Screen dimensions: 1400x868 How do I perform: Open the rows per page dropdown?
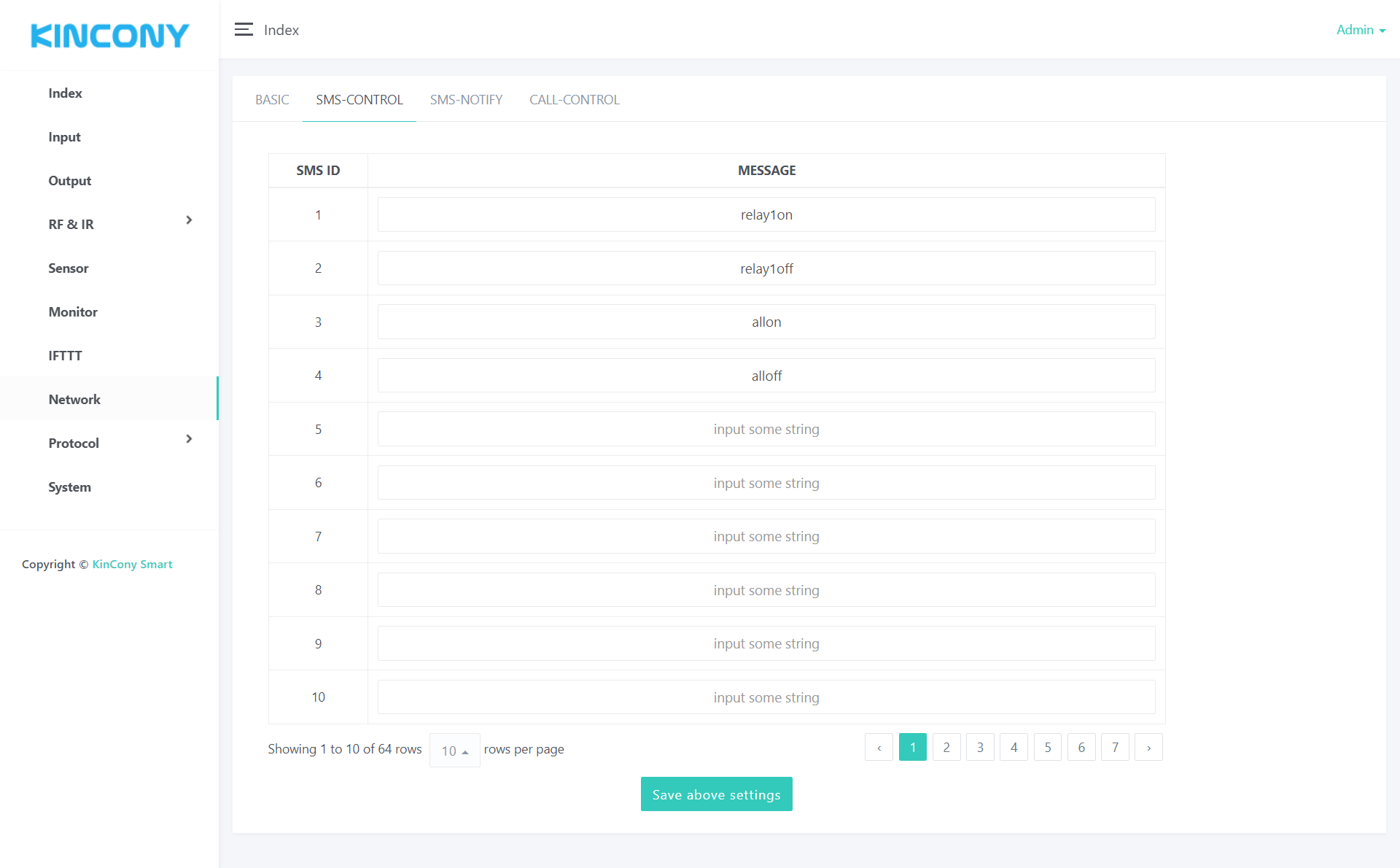click(x=454, y=751)
